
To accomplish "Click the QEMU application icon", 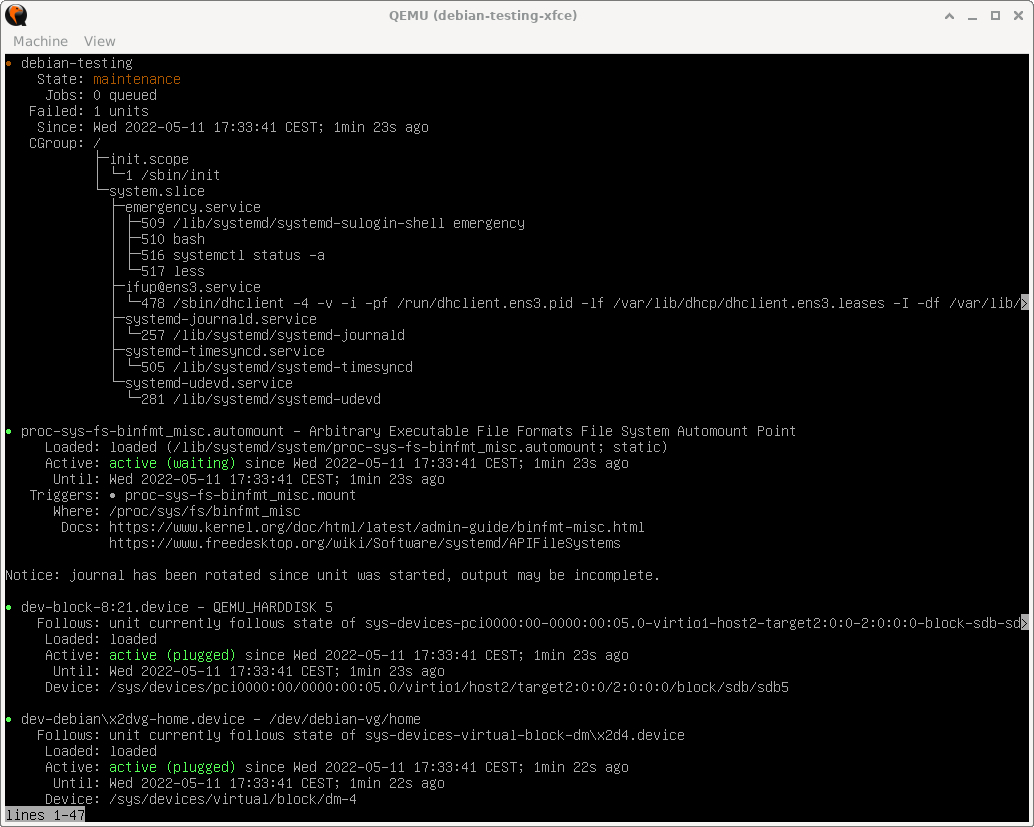I will [x=16, y=15].
